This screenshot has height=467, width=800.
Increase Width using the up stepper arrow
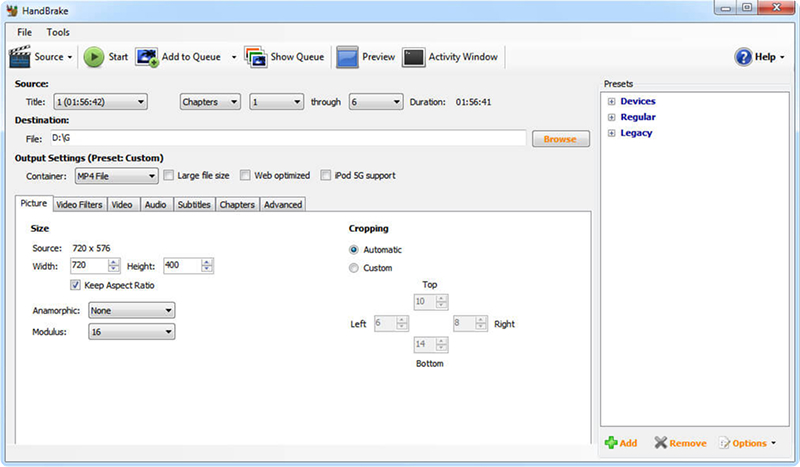tap(114, 262)
